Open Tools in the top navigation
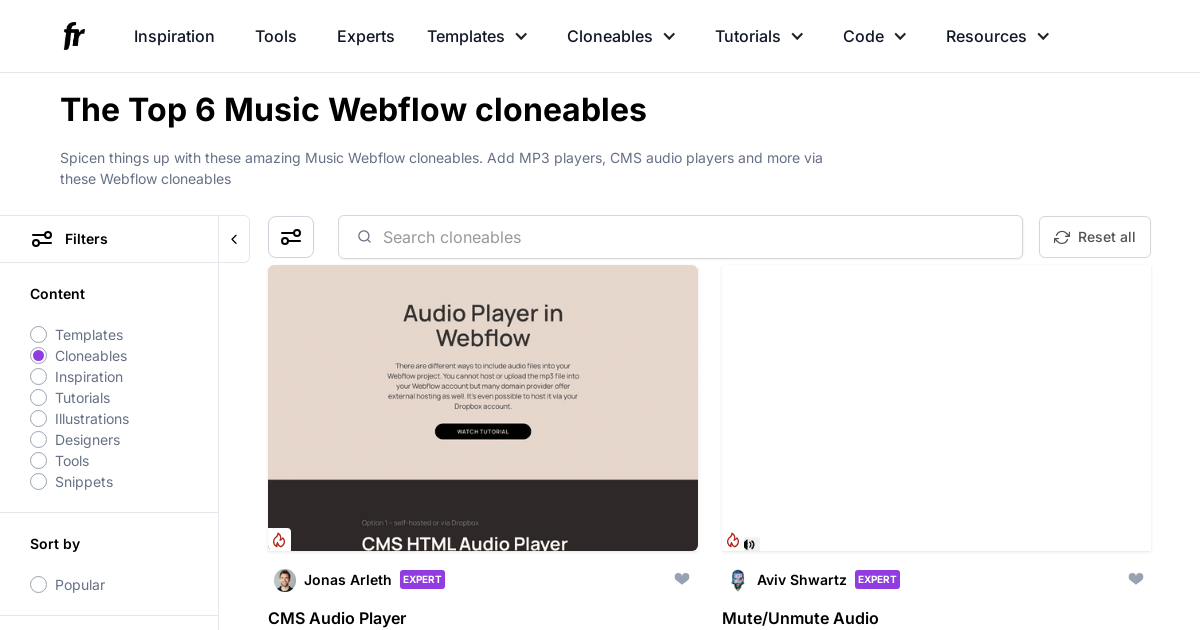Viewport: 1200px width, 630px height. coord(276,36)
